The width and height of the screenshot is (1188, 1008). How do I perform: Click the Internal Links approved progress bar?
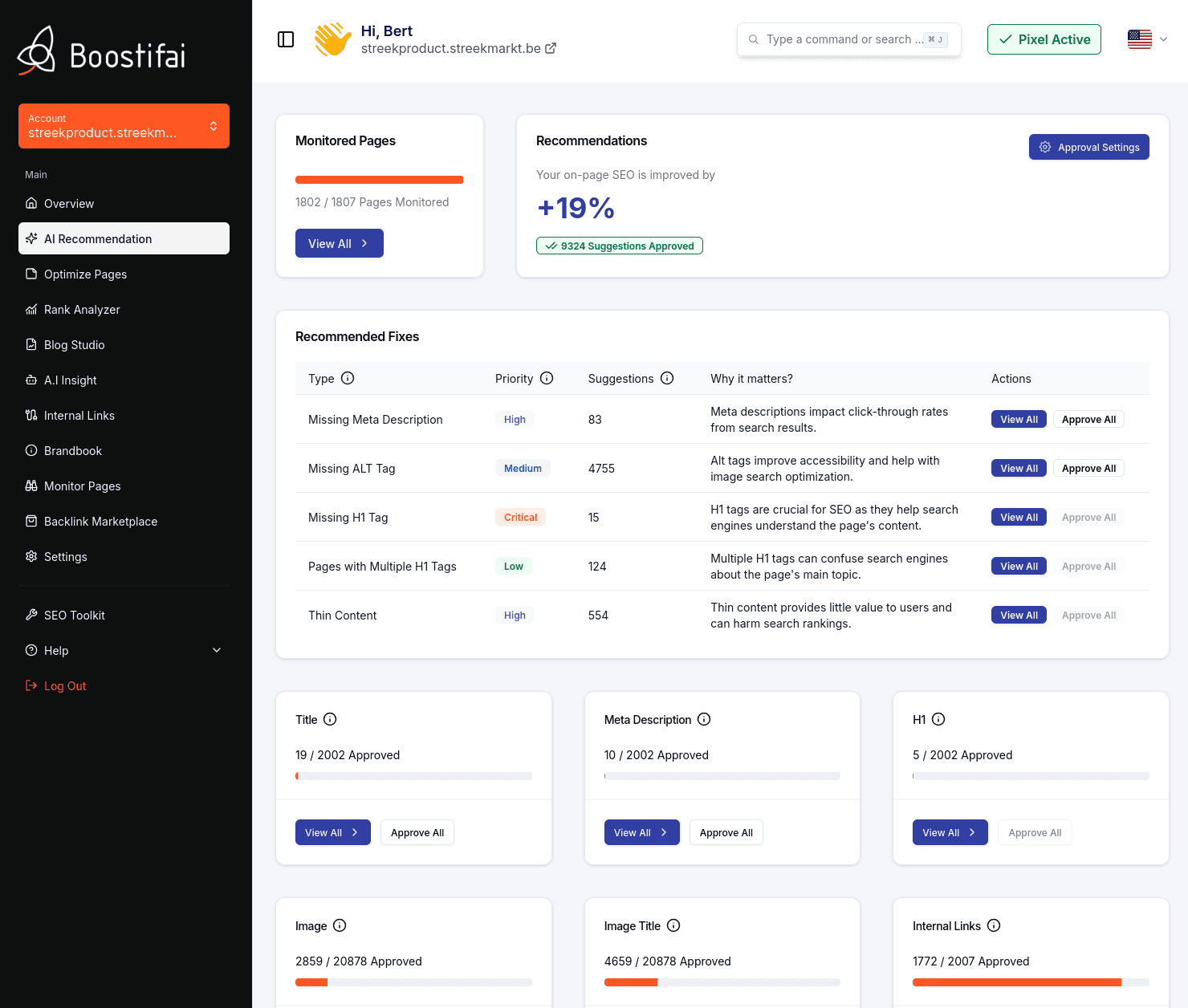coord(1031,982)
